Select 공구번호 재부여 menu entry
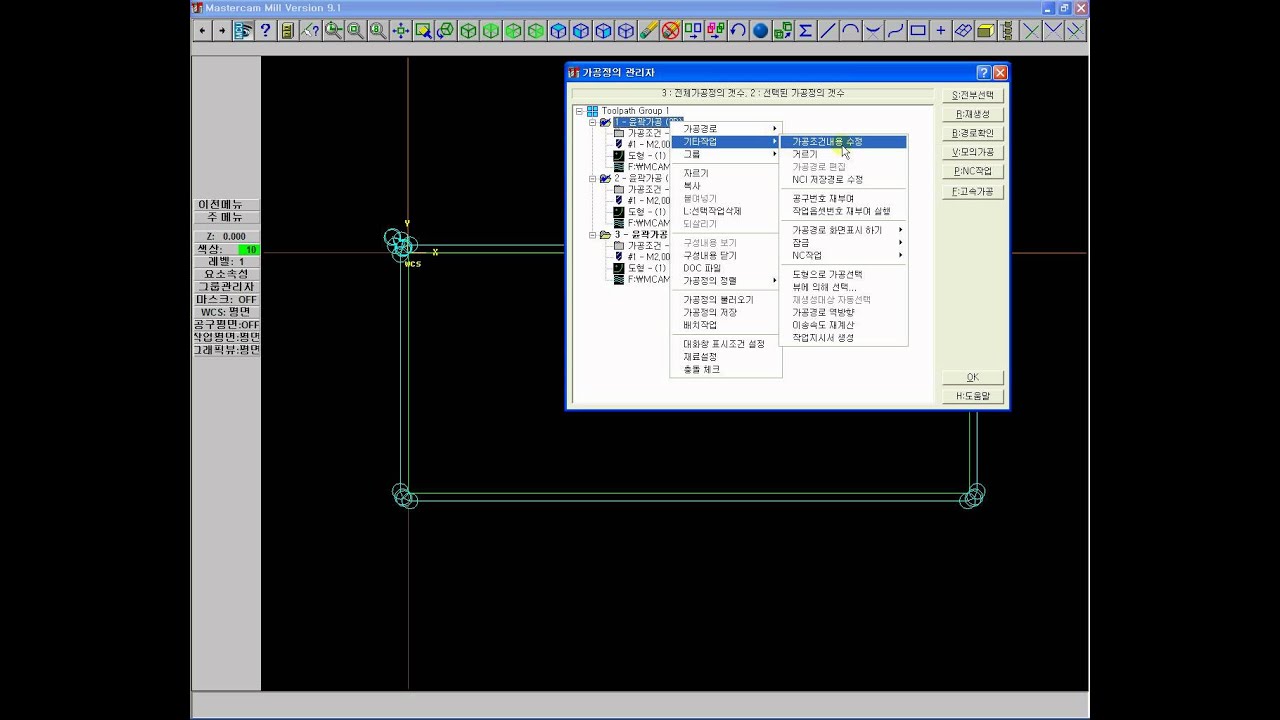The height and width of the screenshot is (720, 1280). [843, 199]
